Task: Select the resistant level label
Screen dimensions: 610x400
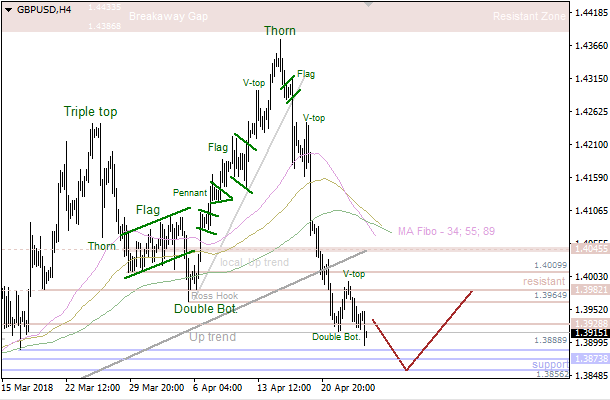Action: pyautogui.click(x=544, y=282)
